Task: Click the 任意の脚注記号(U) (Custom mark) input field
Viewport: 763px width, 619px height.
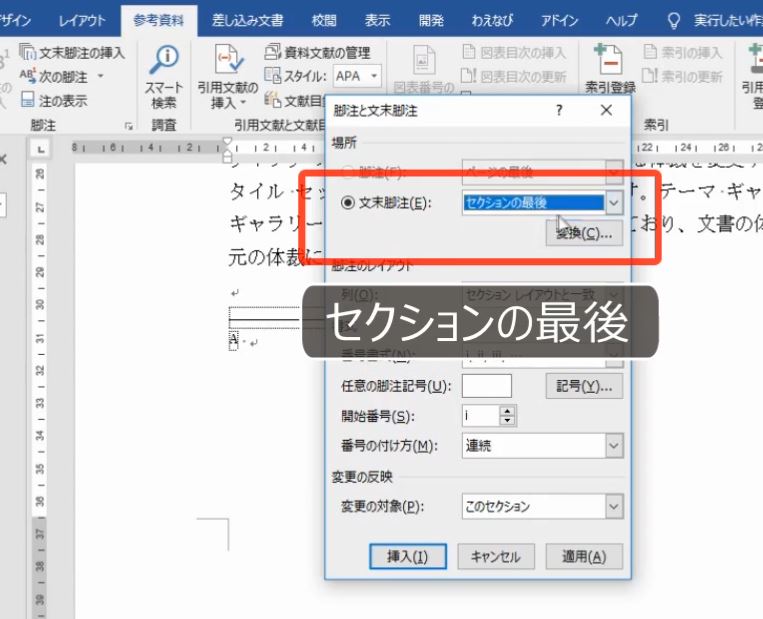Action: [x=487, y=386]
